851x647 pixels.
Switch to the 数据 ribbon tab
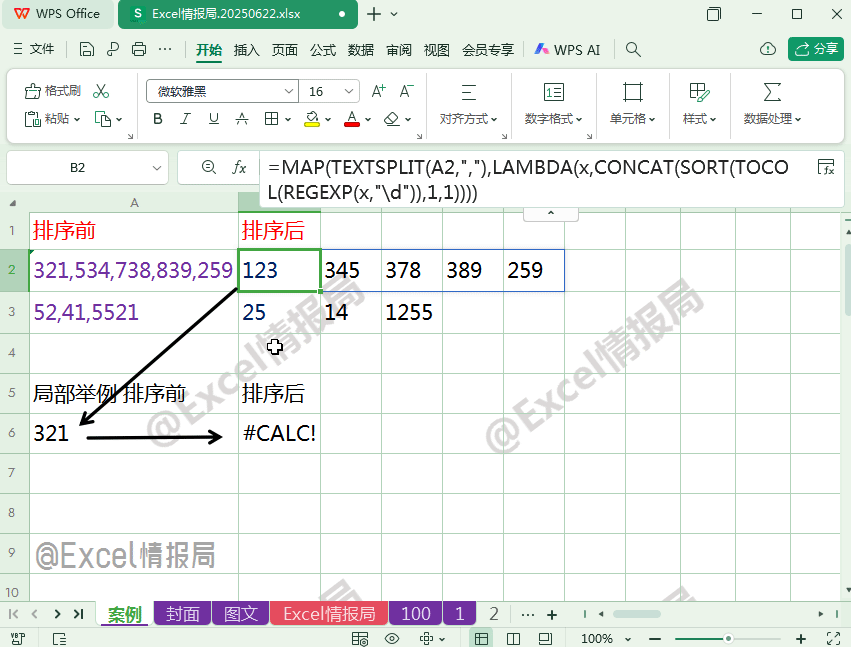361,50
